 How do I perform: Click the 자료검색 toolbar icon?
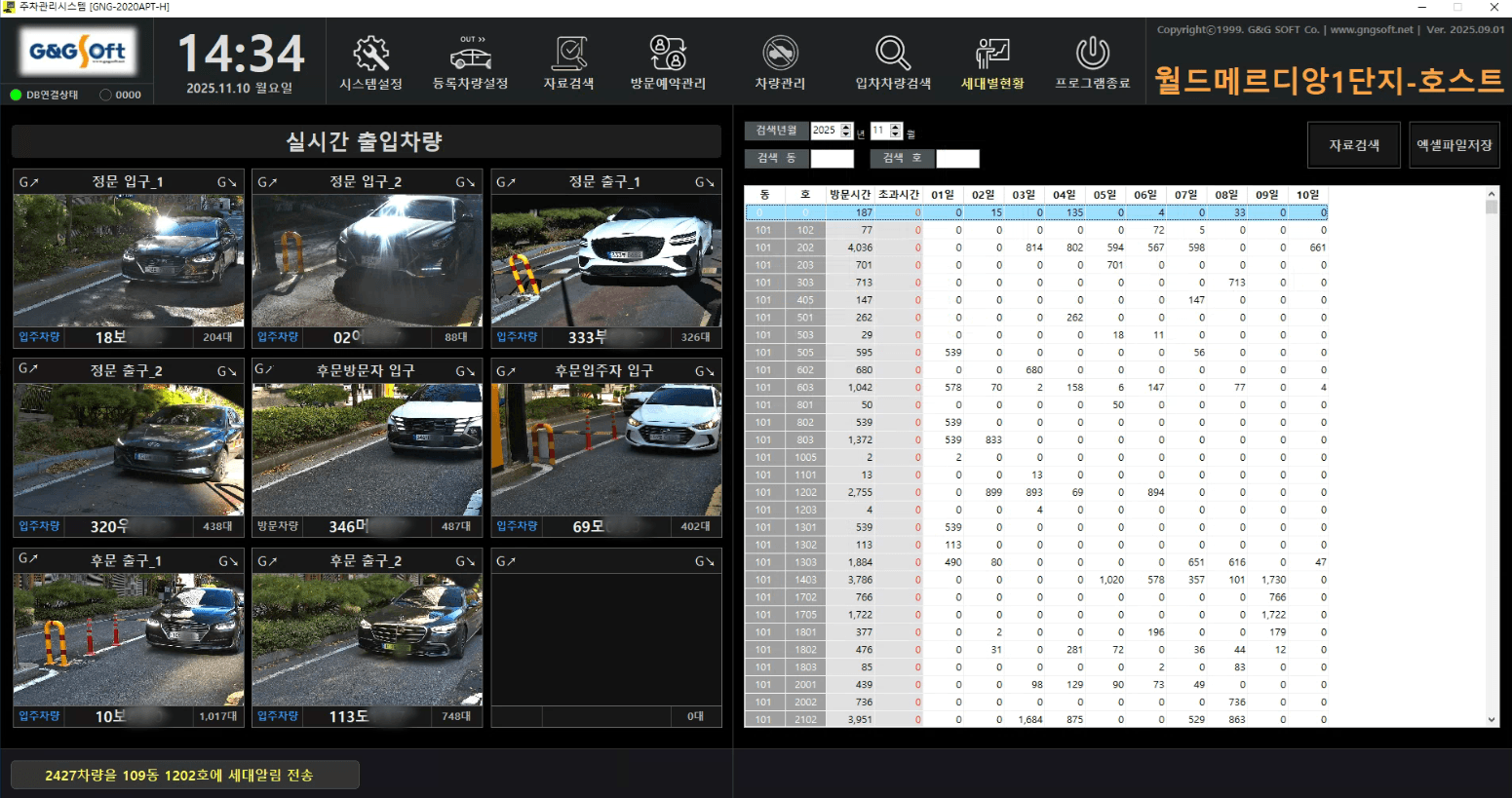coord(568,62)
